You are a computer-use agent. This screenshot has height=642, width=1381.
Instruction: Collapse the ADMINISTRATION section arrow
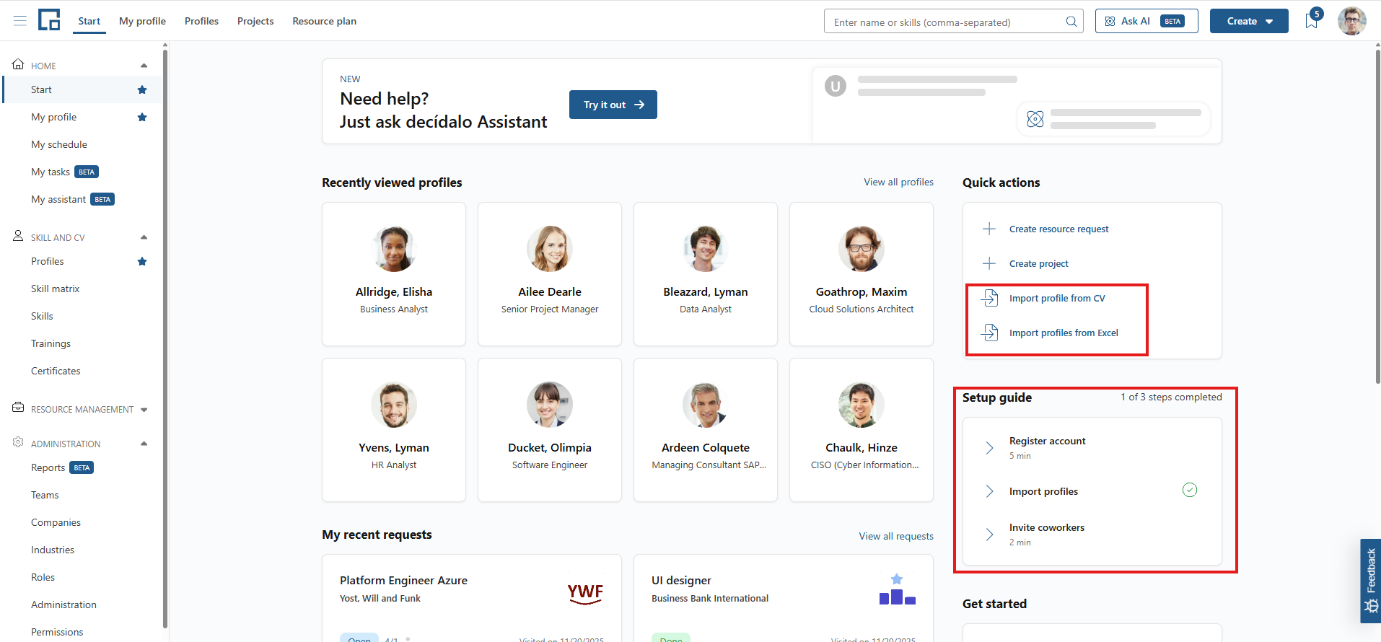(x=143, y=444)
